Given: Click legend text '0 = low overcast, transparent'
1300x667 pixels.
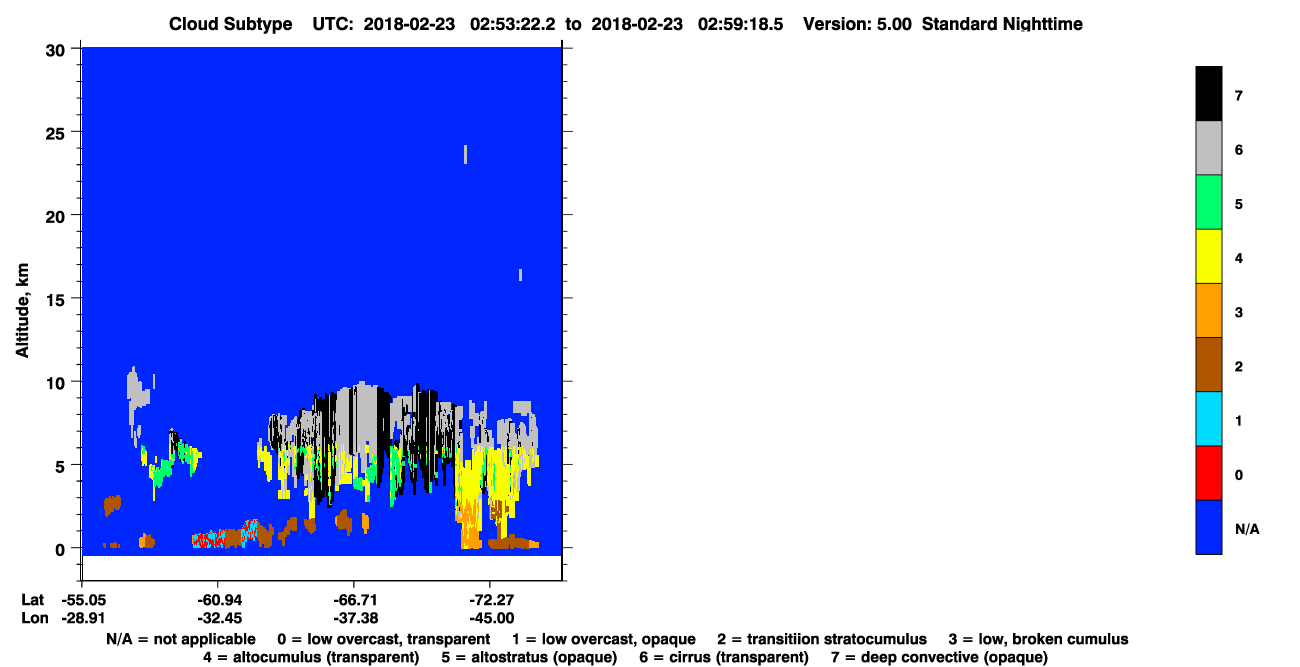Looking at the screenshot, I should coord(384,639).
